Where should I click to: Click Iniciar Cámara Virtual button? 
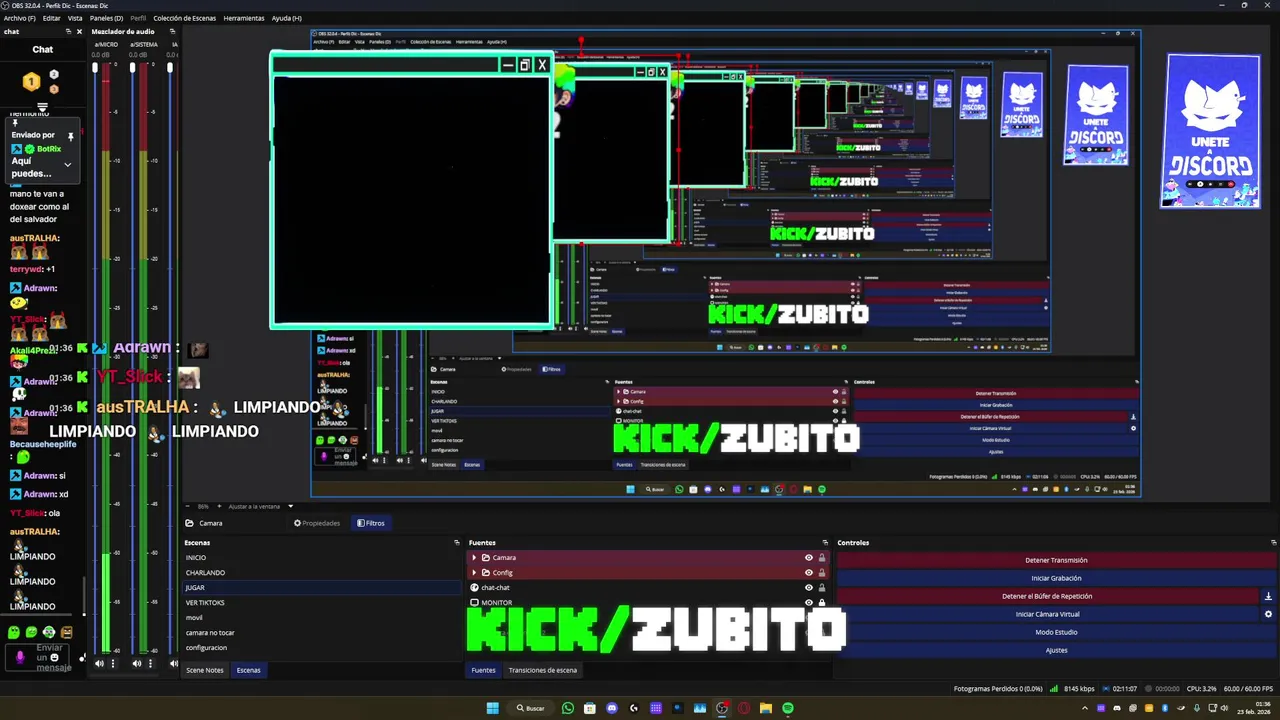1047,614
